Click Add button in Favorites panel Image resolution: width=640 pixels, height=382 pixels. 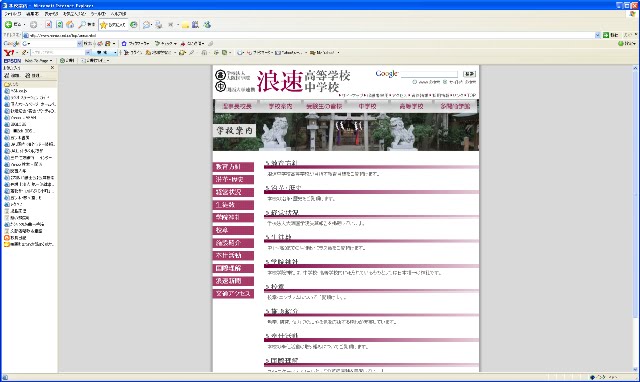[x=12, y=76]
